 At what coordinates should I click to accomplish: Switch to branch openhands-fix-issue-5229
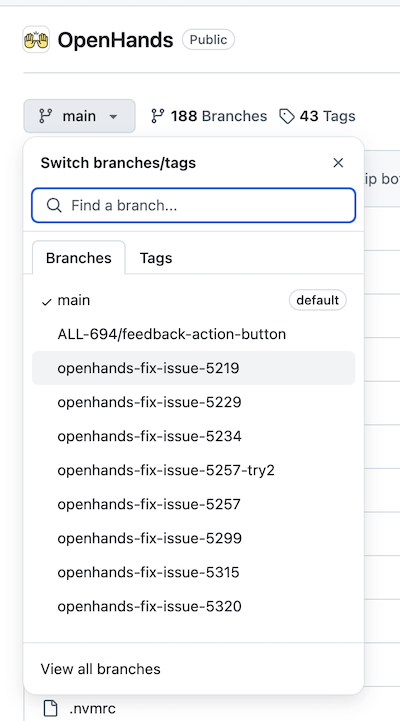click(194, 402)
